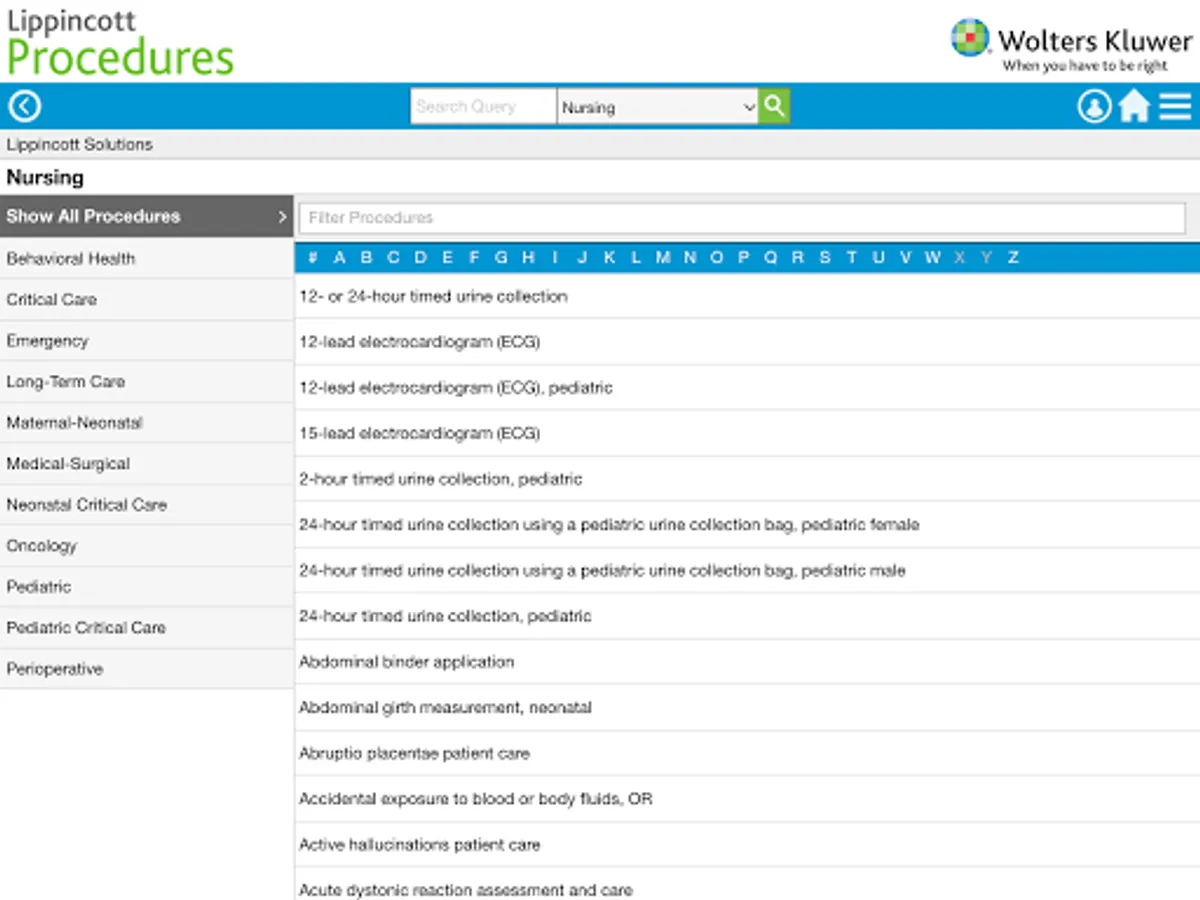Jump to letter E in index
Screen dimensions: 1200x900
(447, 257)
